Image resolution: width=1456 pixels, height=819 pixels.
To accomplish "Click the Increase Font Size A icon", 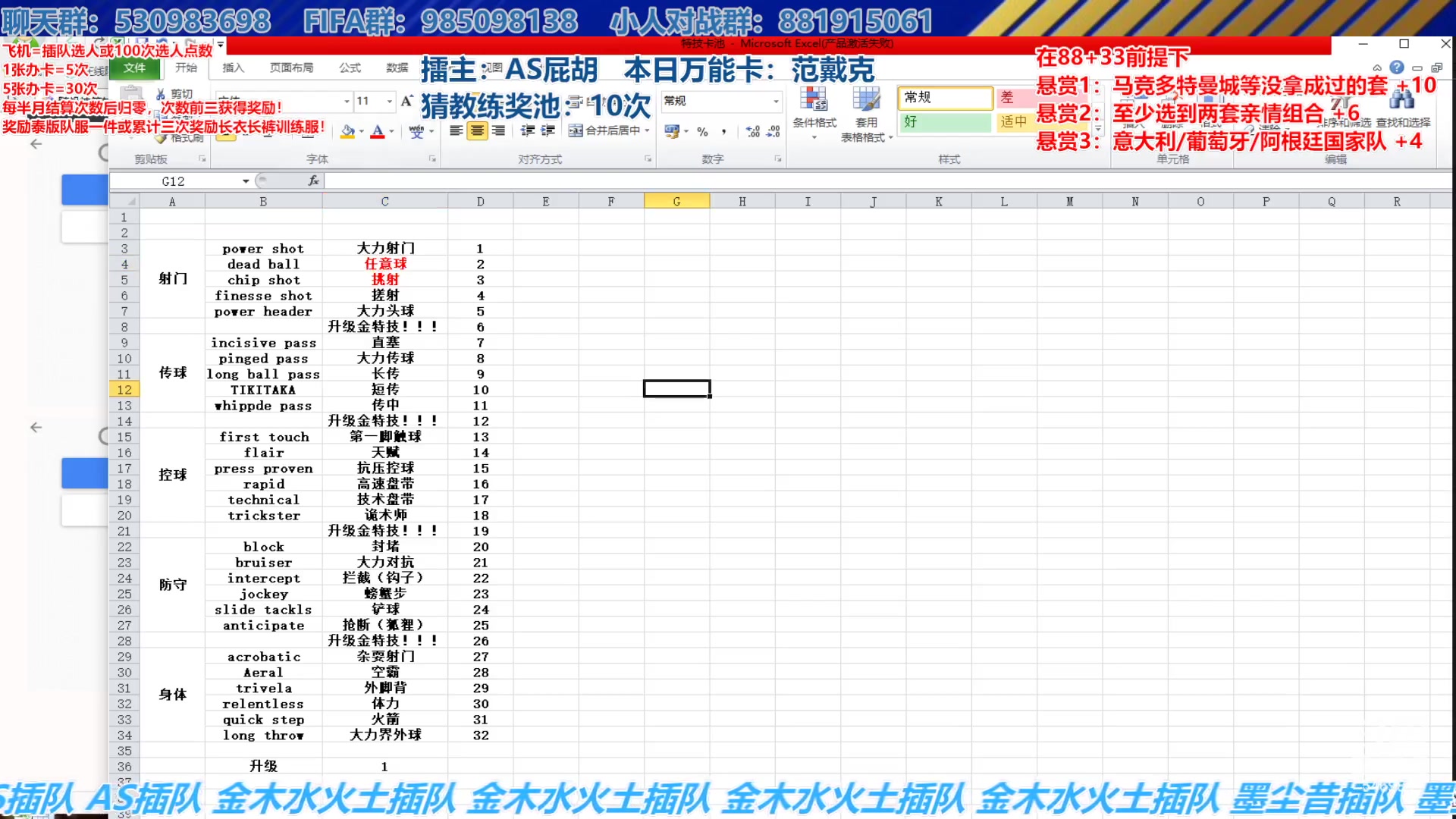I will point(407,101).
